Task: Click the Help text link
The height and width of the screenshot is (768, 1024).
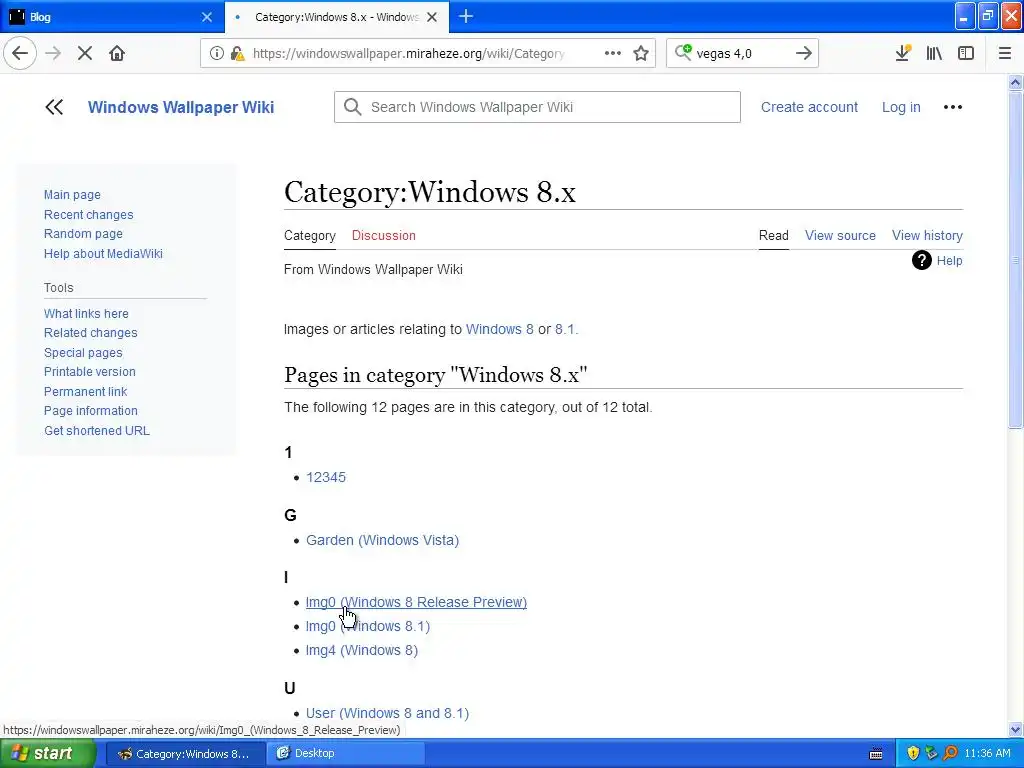Action: tap(950, 261)
